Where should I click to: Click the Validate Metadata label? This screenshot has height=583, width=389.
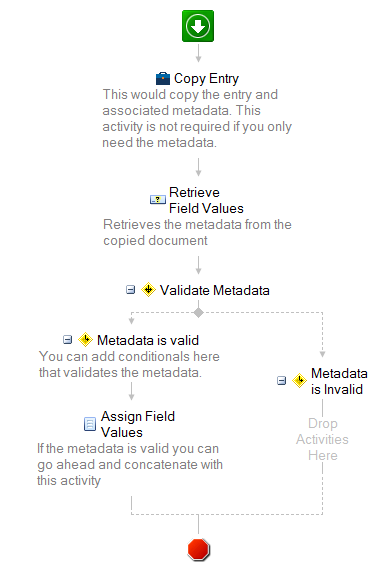tap(215, 290)
